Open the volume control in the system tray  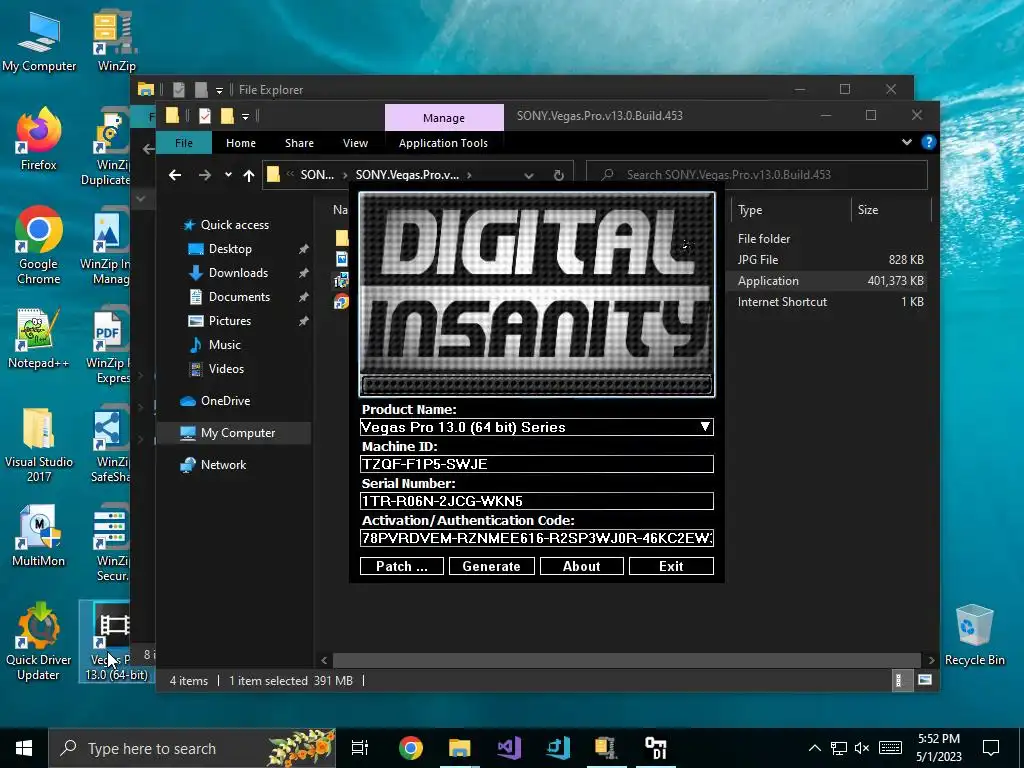(x=861, y=748)
